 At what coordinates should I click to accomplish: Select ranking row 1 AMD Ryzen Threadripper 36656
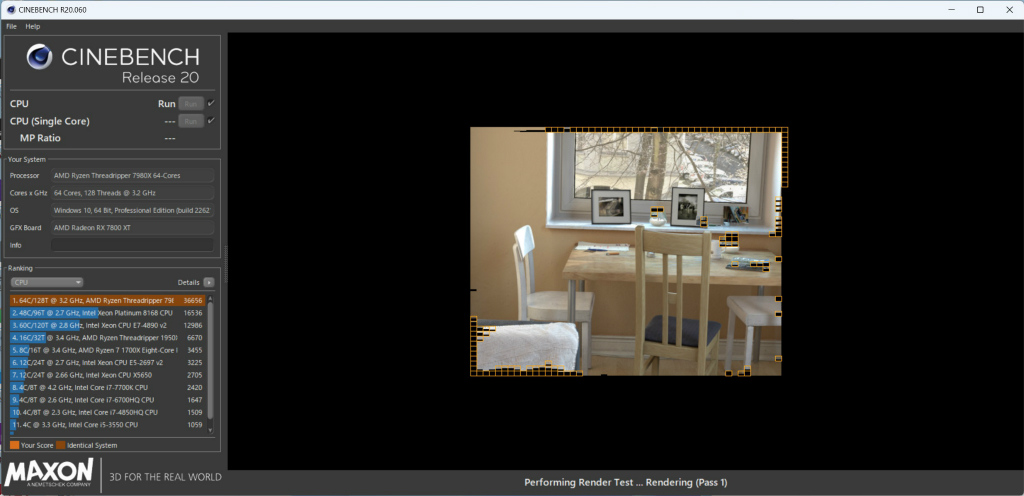(x=108, y=301)
